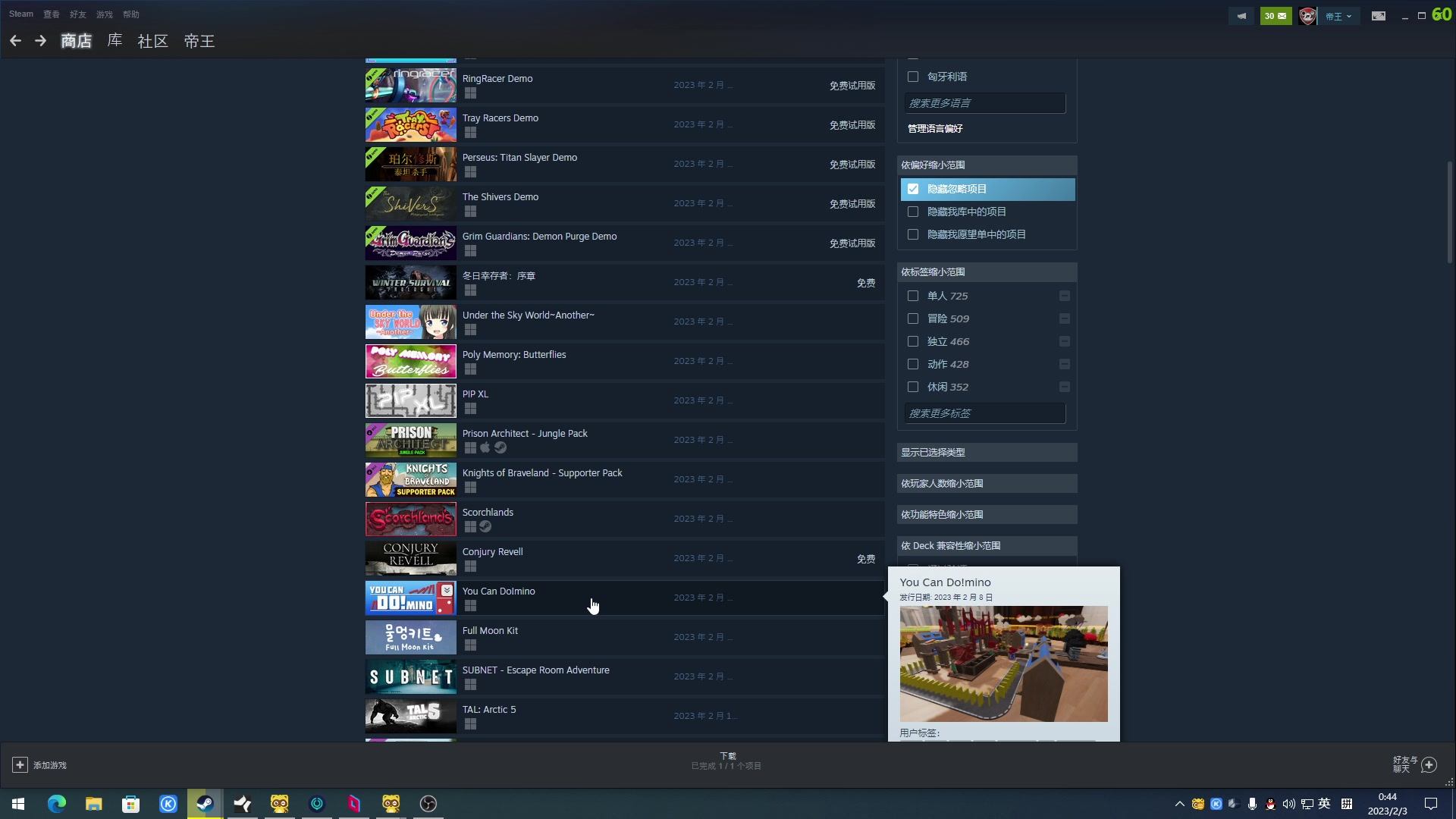This screenshot has width=1456, height=819.
Task: Click the Apple icon on Prison Architect row
Action: pos(485,447)
